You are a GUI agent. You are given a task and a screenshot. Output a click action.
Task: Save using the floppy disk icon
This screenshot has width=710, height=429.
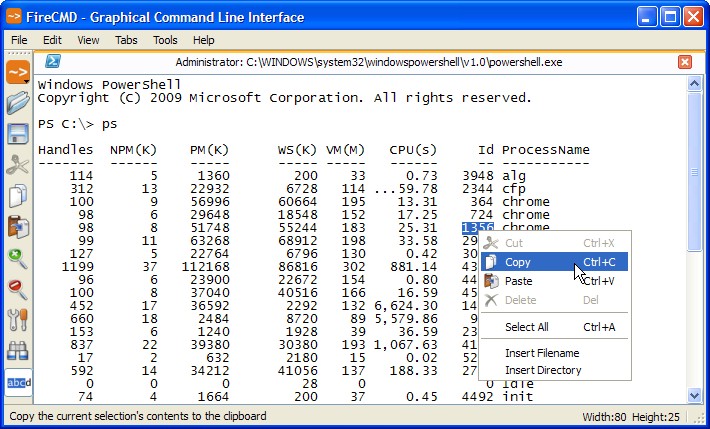click(18, 134)
